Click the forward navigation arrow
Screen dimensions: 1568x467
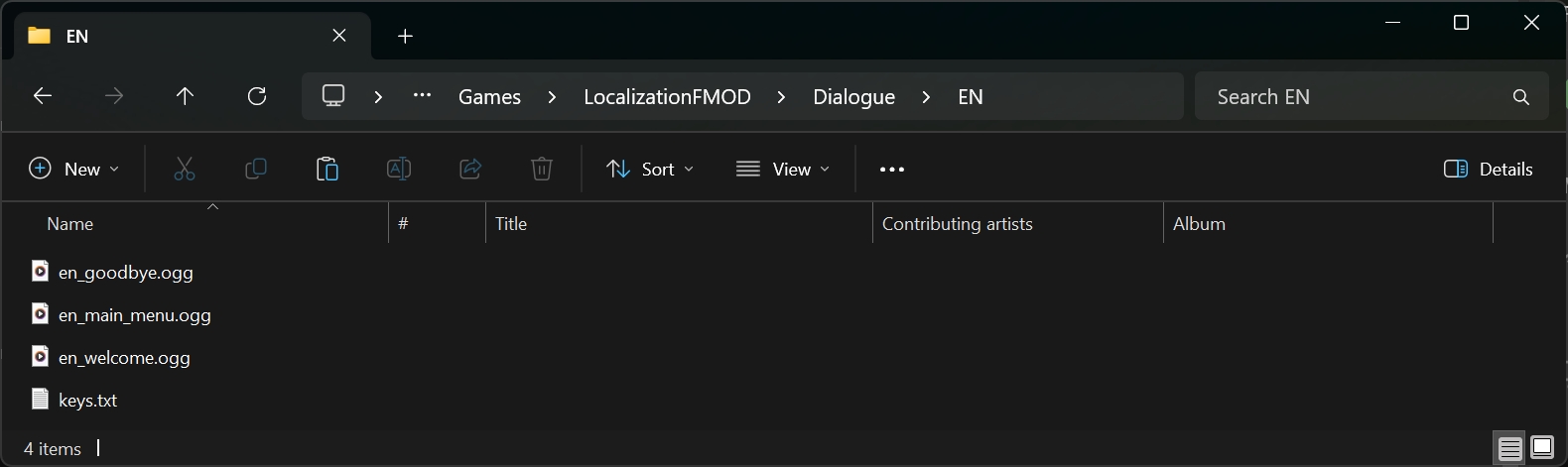tap(114, 96)
